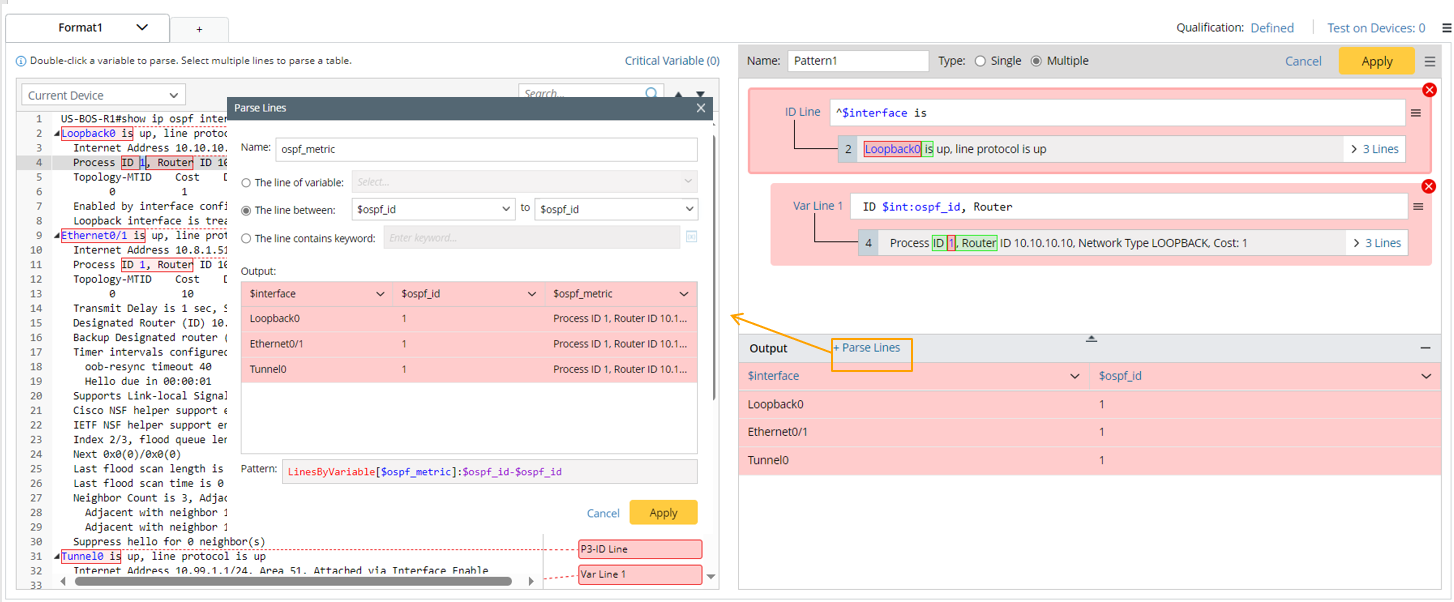Viewport: 1454px width, 602px height.
Task: Jump to next search result arrow
Action: [x=700, y=95]
